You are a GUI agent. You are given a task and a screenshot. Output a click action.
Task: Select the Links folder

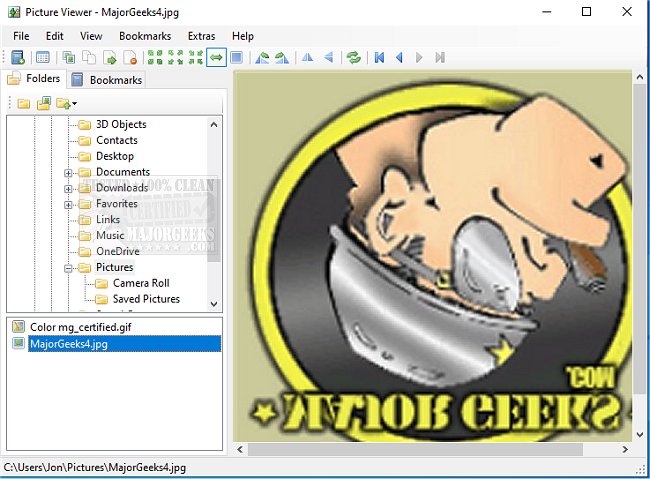click(108, 219)
